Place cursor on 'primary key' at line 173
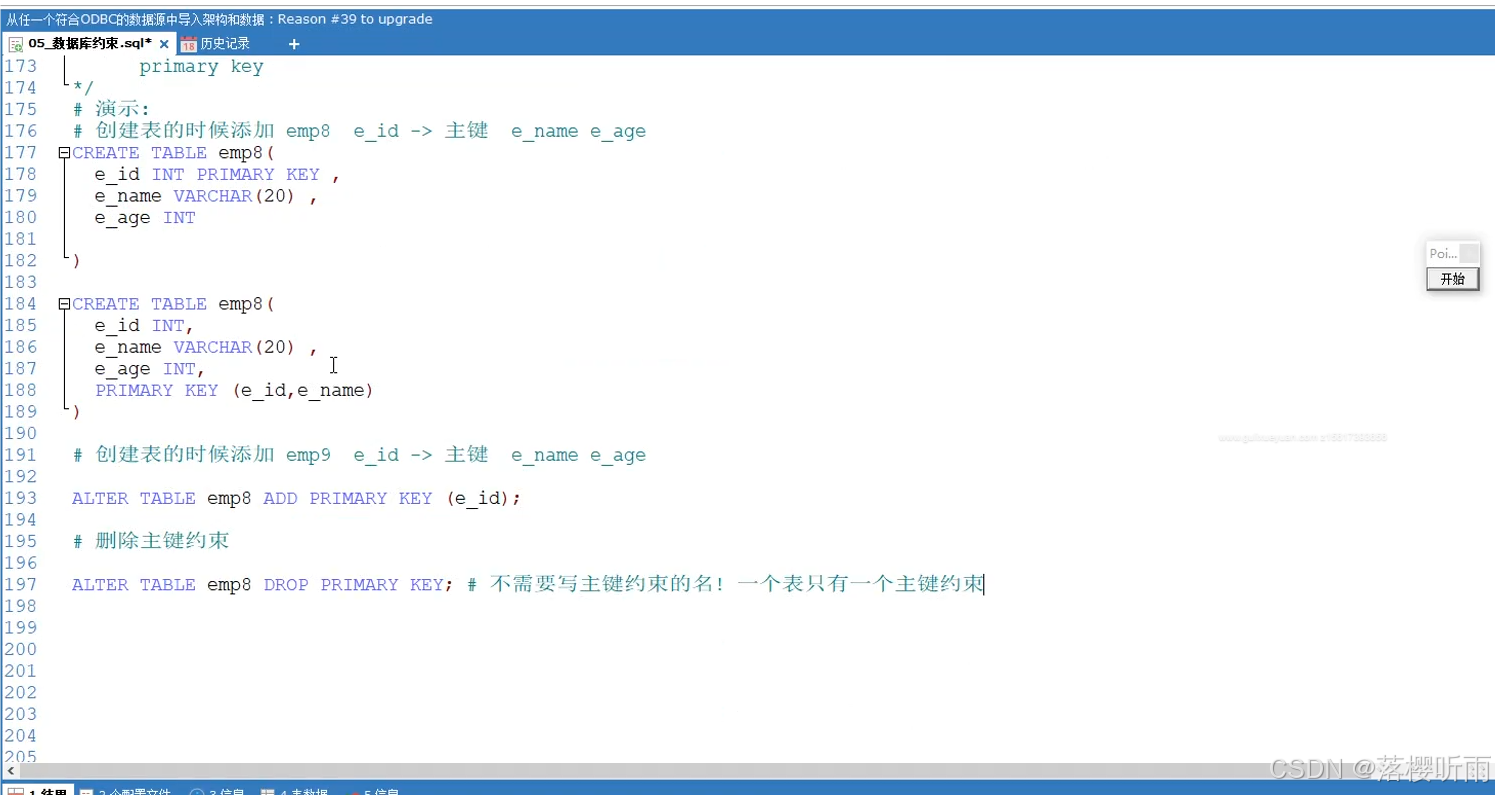 click(x=201, y=67)
